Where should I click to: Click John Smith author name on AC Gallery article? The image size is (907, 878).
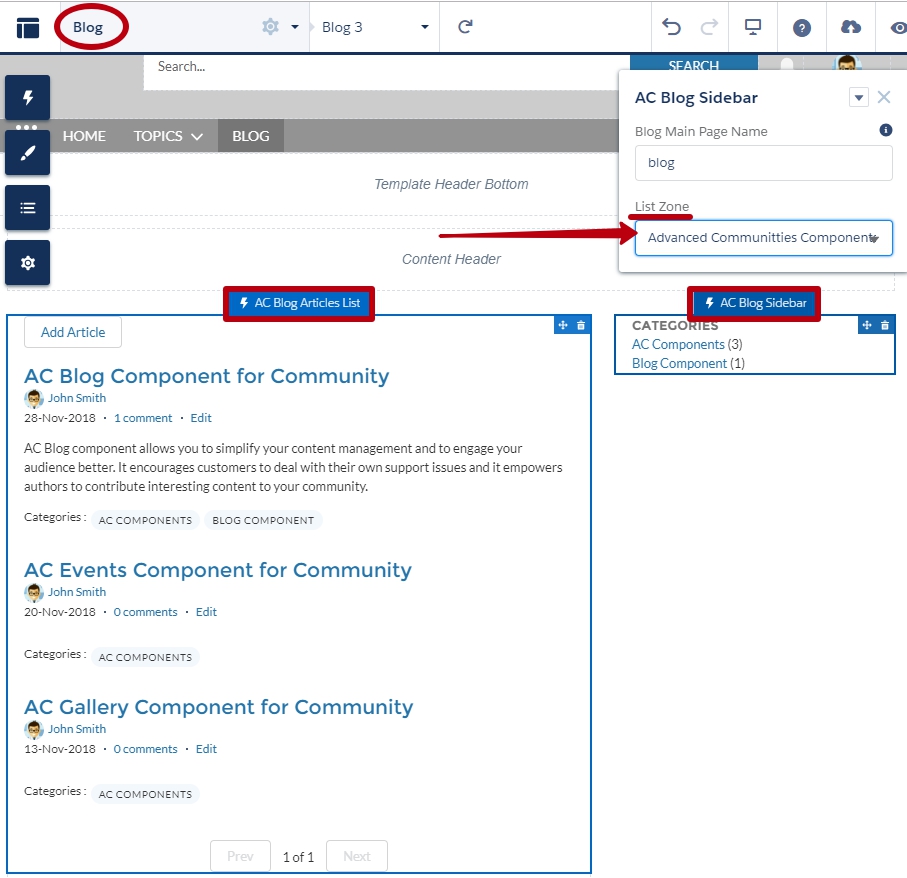coord(77,729)
